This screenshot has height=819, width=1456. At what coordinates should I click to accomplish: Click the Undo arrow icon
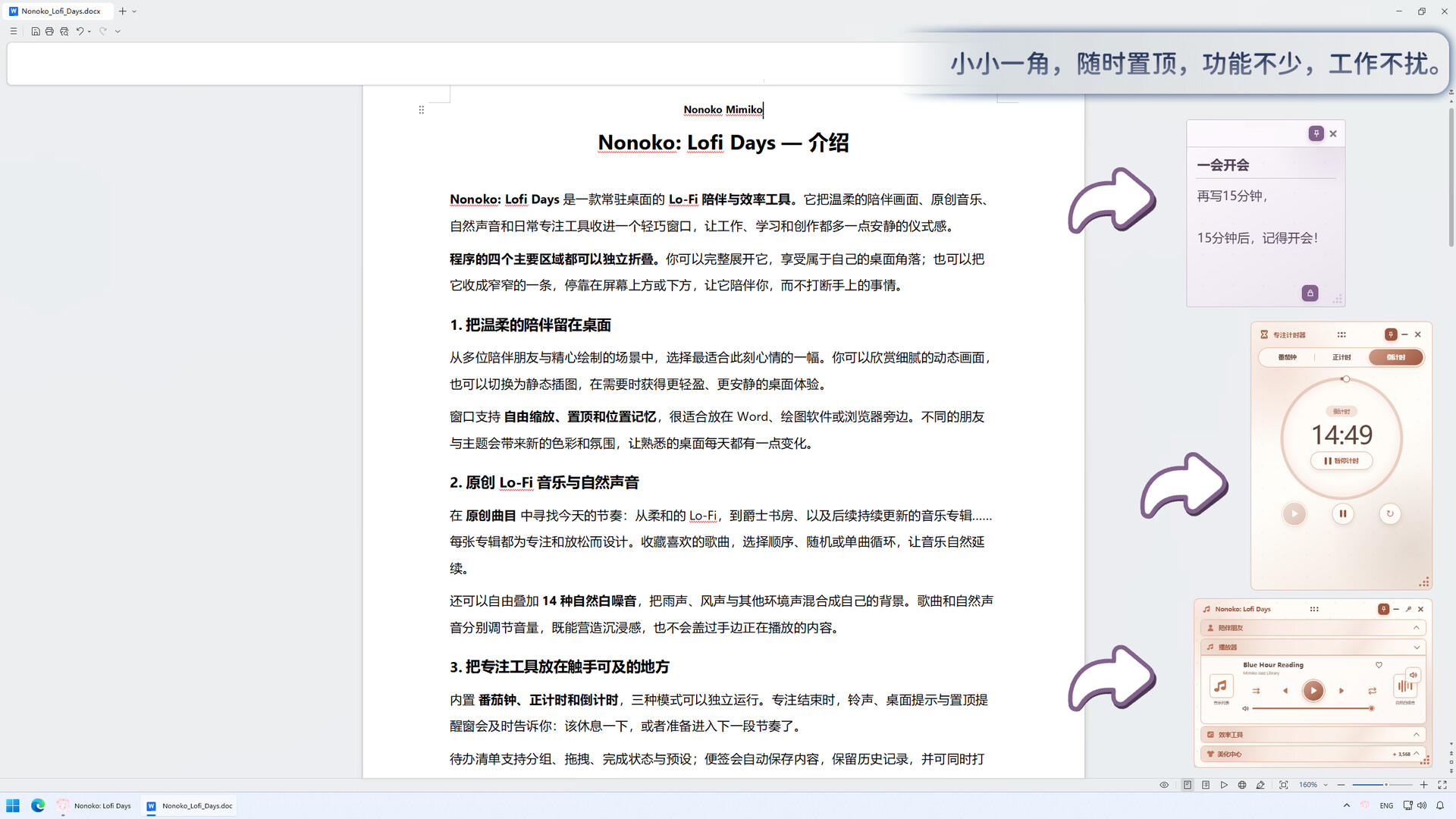(x=79, y=31)
